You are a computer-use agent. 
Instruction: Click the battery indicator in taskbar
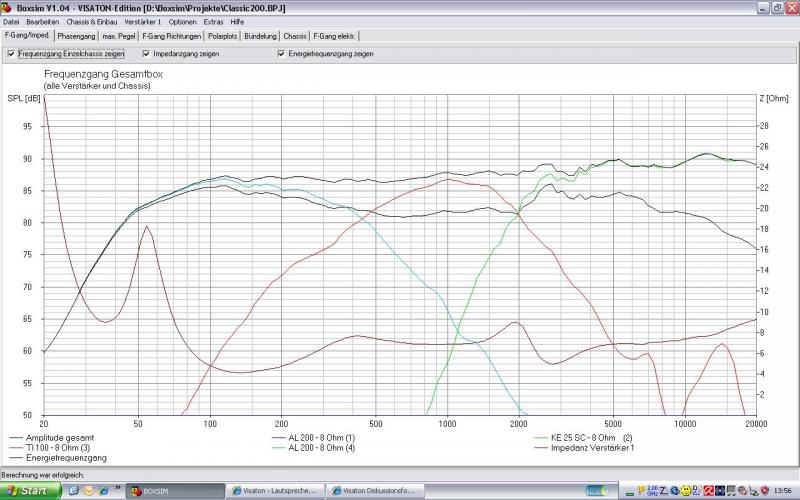click(597, 491)
